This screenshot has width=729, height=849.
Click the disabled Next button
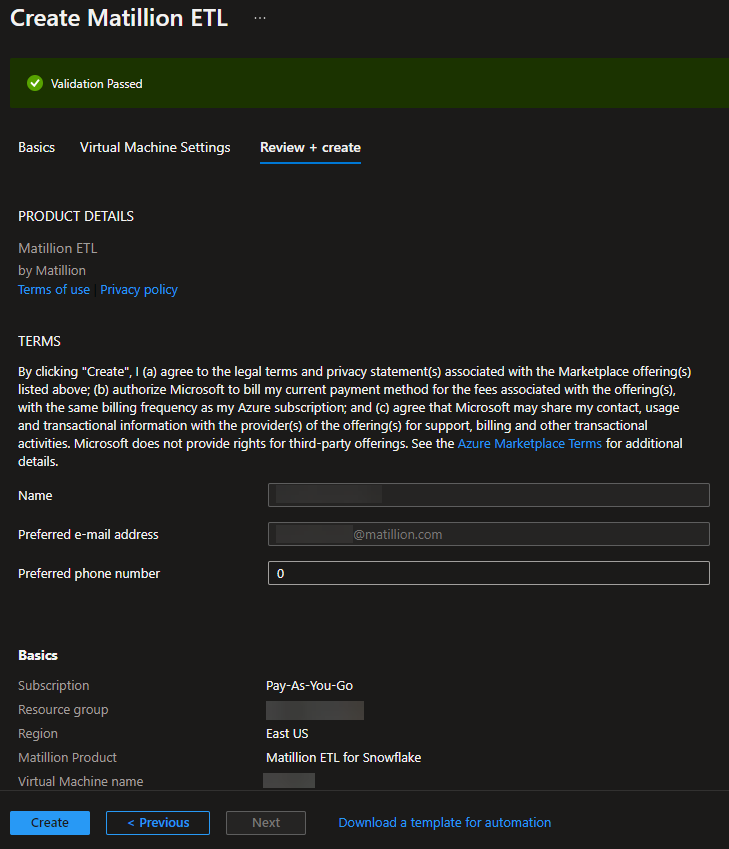coord(266,822)
